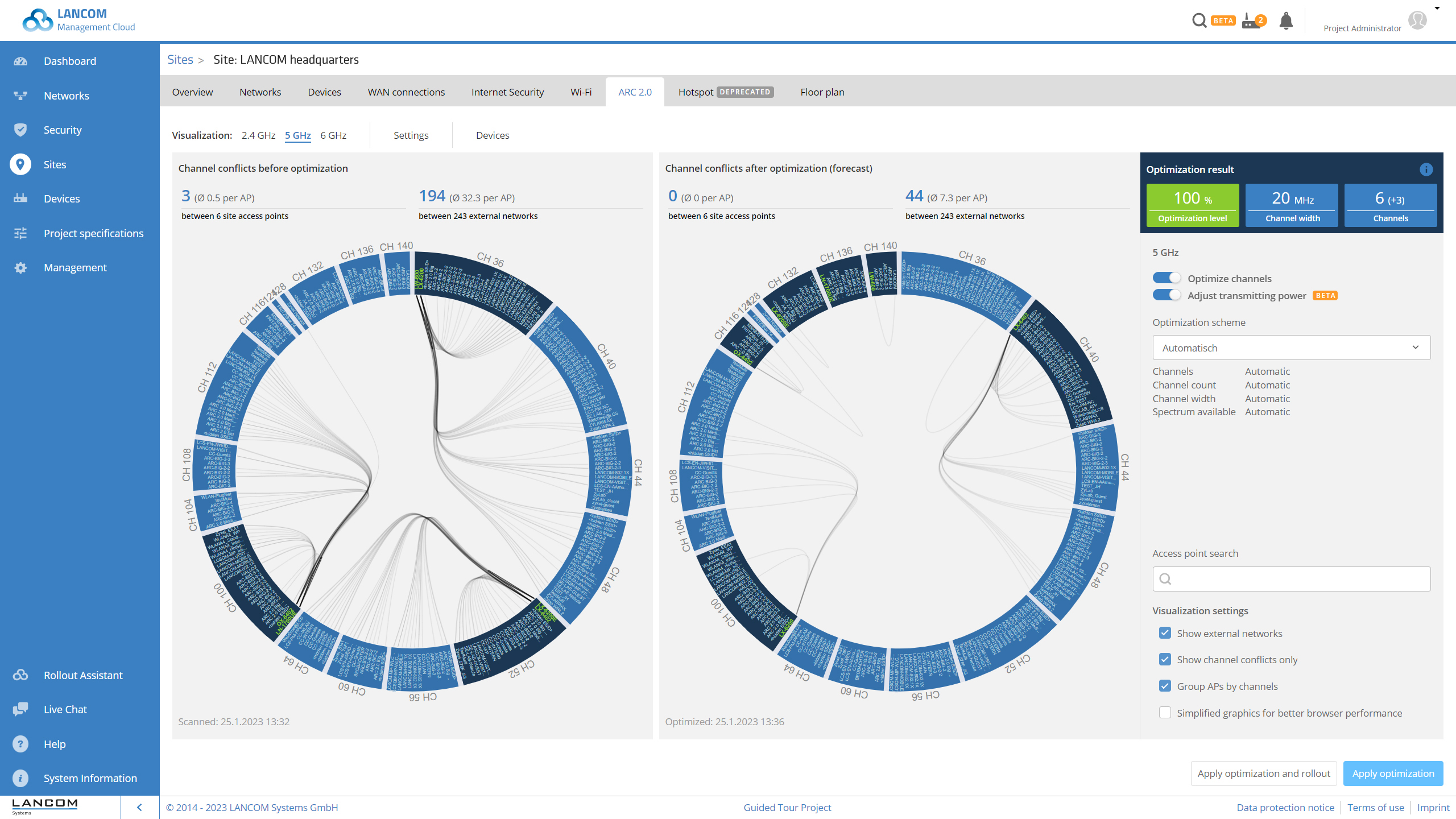The width and height of the screenshot is (1456, 819).
Task: Switch to the Internet Security tab
Action: point(507,92)
